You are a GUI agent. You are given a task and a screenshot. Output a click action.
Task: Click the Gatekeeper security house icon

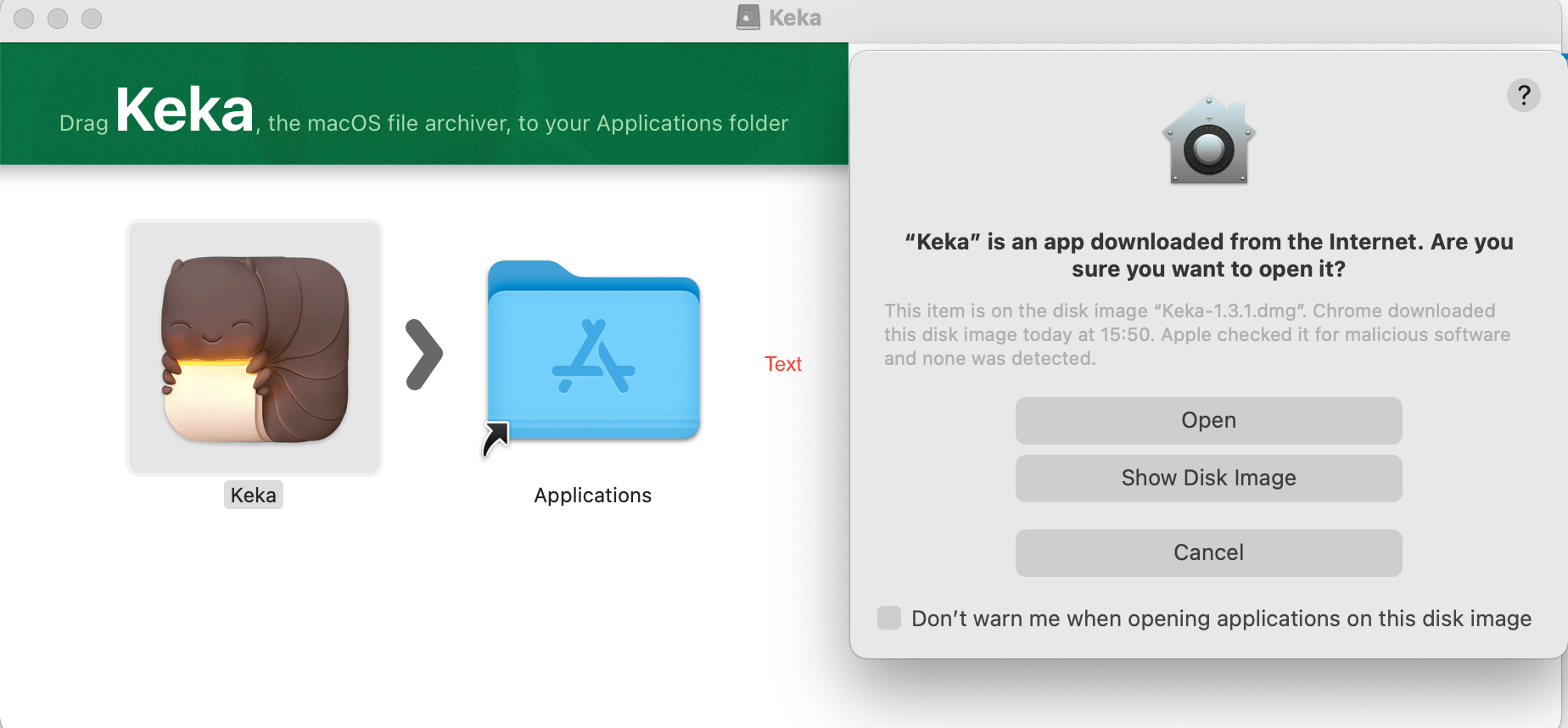(x=1209, y=140)
